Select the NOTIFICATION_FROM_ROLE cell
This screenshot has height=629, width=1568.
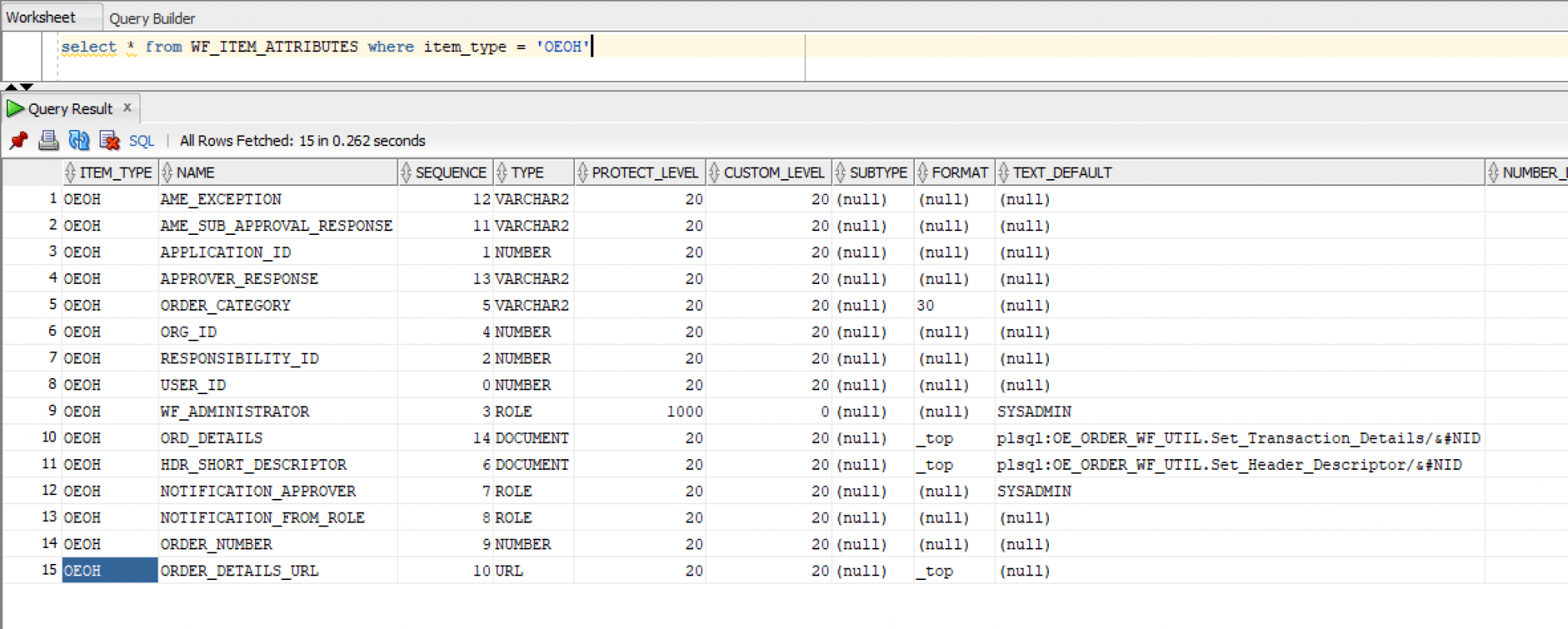[278, 517]
